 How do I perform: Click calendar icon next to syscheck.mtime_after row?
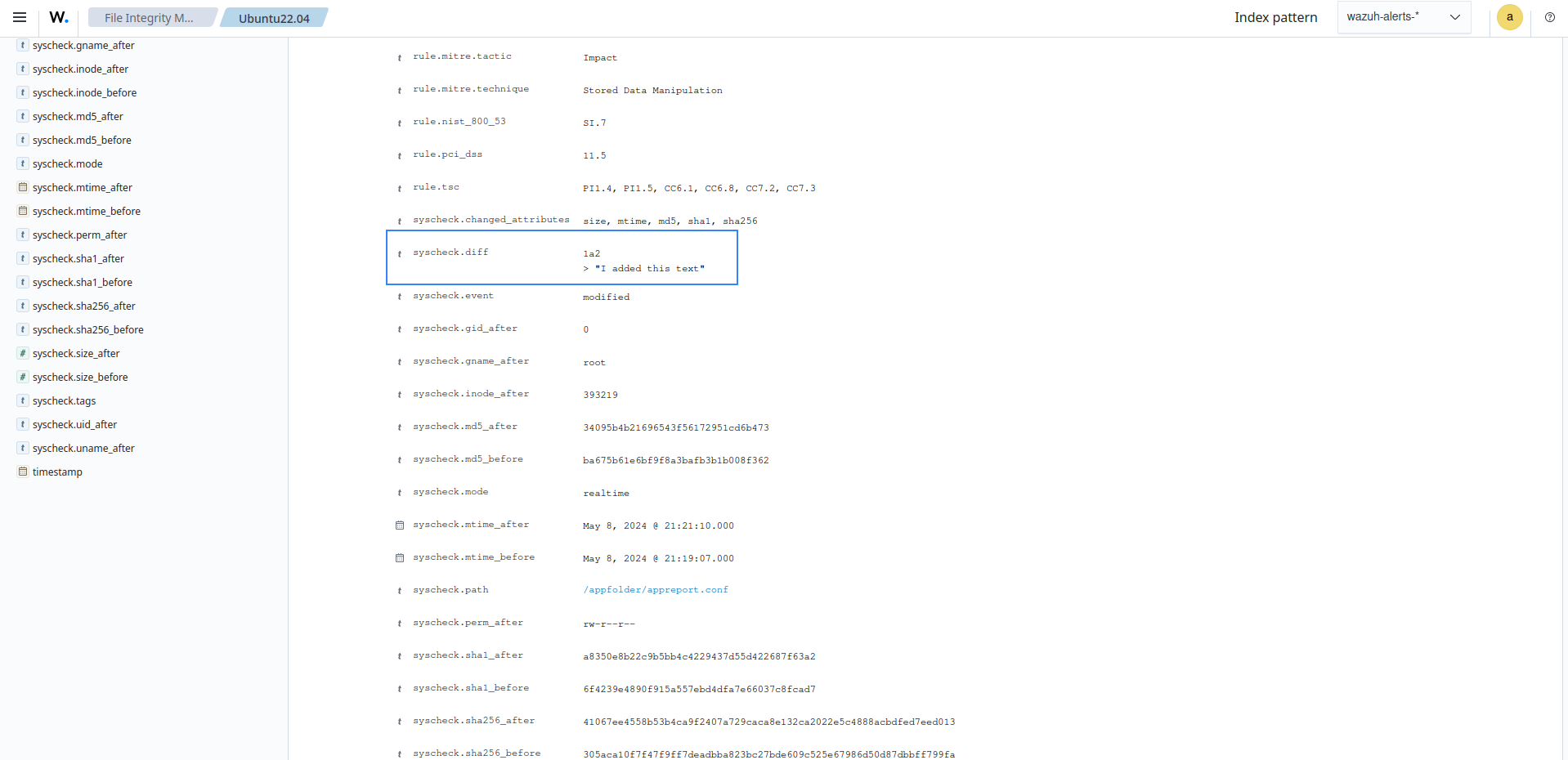(400, 525)
